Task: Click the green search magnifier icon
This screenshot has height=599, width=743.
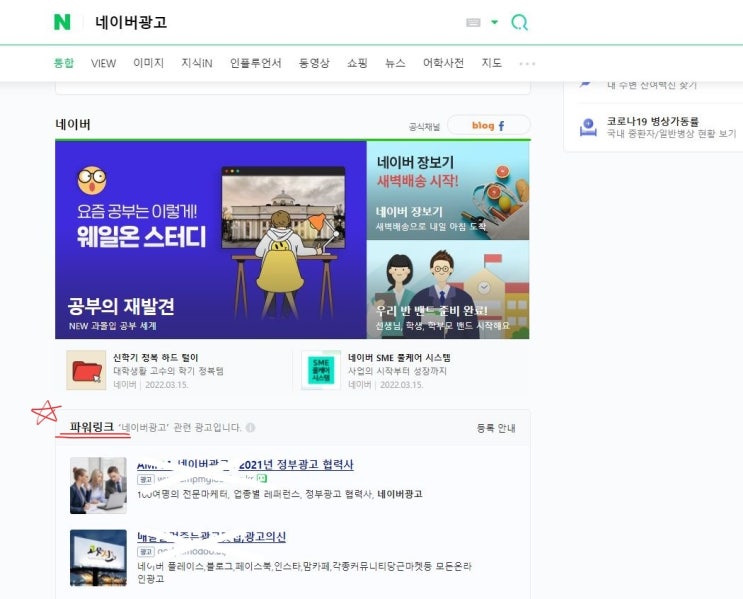Action: [x=519, y=22]
